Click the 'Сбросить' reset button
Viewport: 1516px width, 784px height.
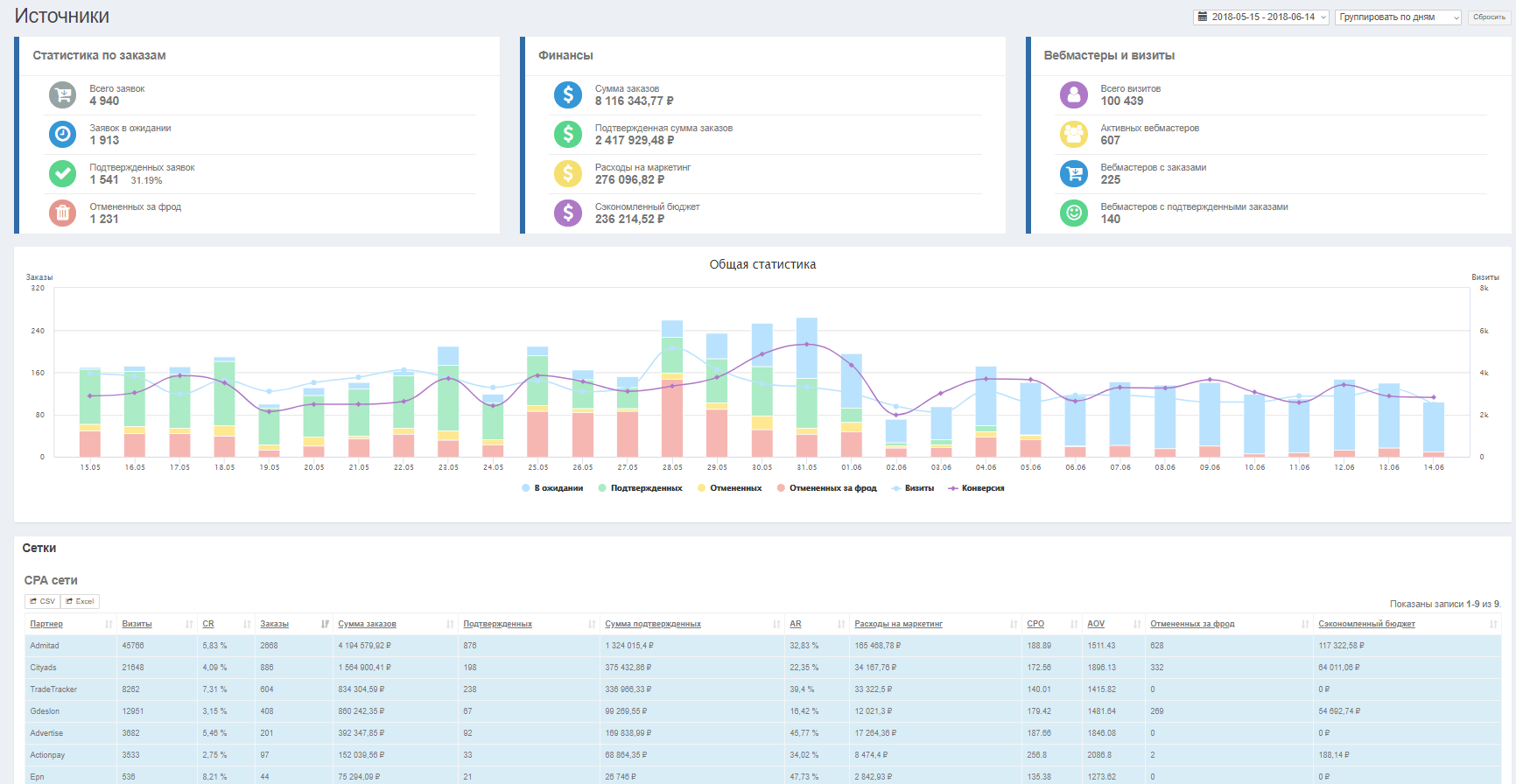(1489, 17)
